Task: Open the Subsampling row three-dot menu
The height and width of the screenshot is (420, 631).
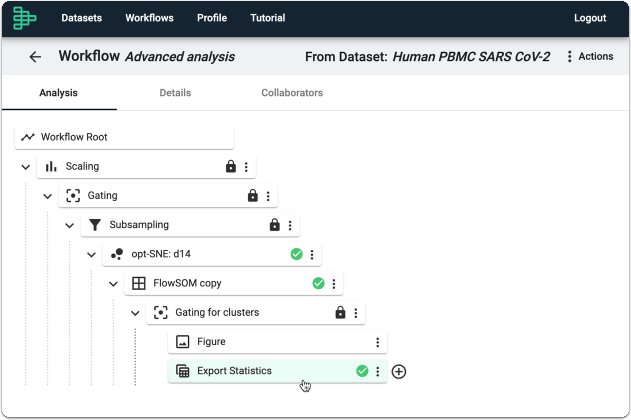Action: click(x=290, y=225)
